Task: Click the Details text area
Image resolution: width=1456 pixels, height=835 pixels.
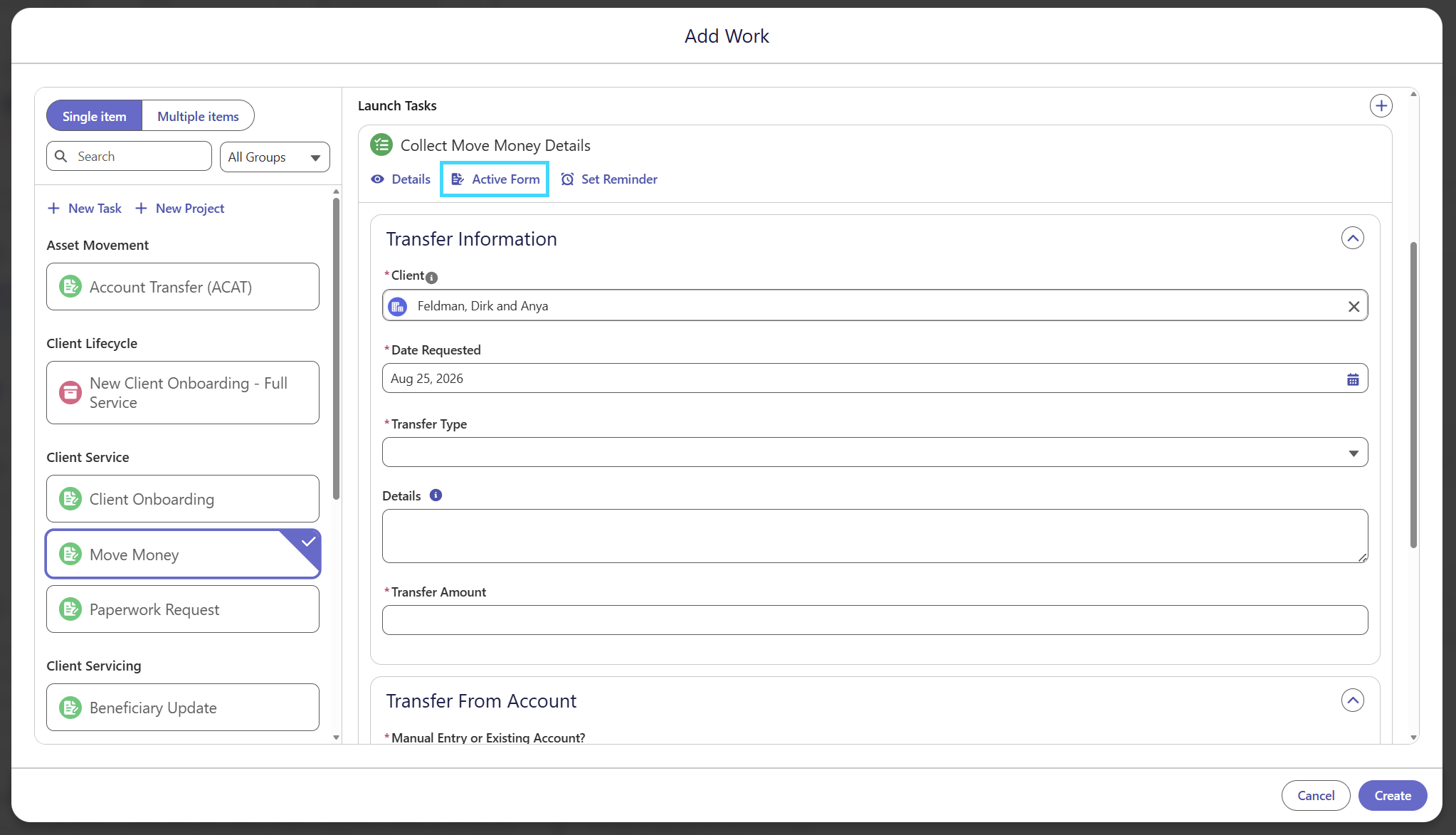Action: (x=875, y=536)
